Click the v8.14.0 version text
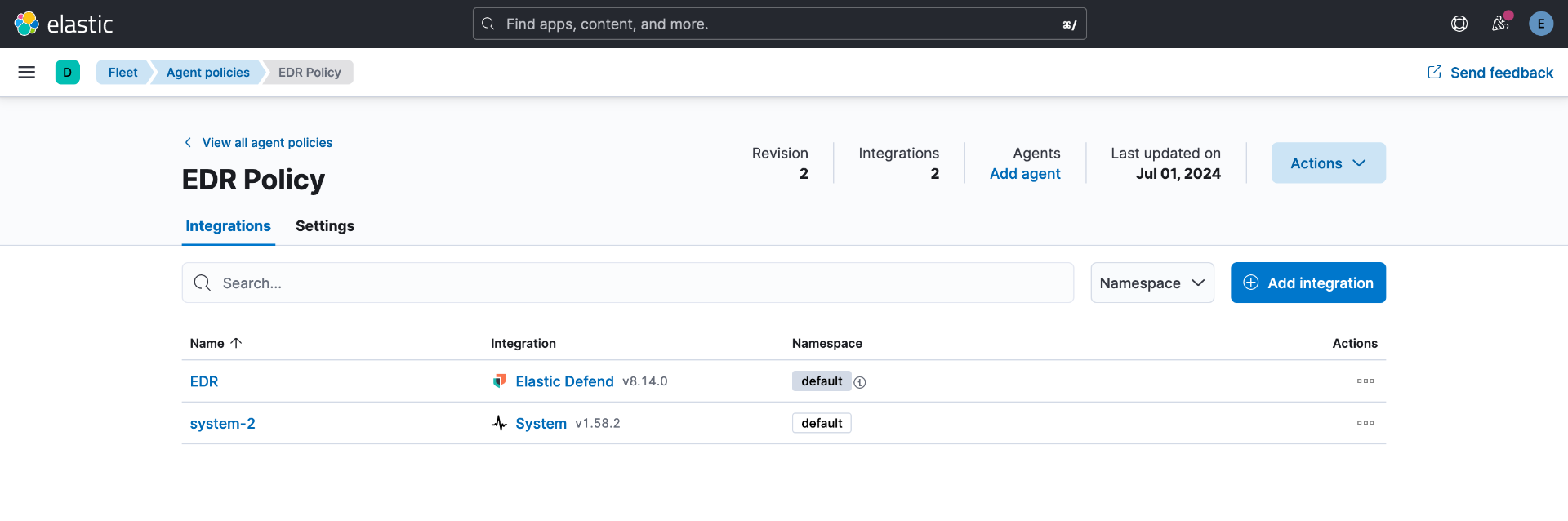Screen dimensions: 1568x521 645,381
